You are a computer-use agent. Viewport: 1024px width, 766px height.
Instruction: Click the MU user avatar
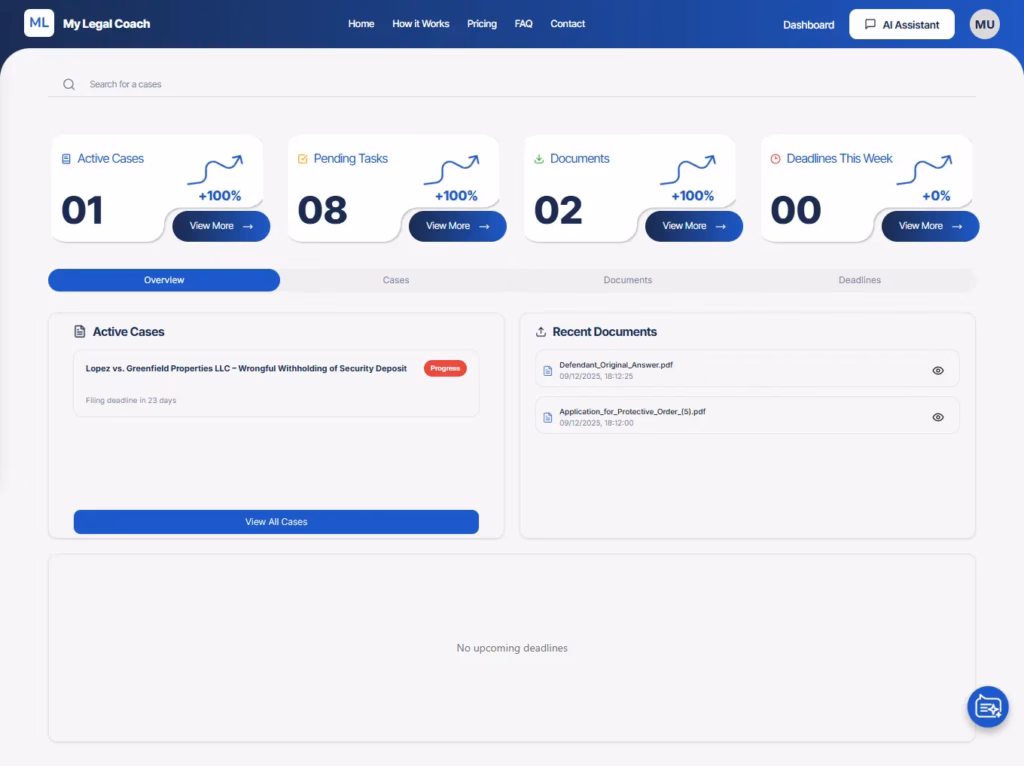984,24
